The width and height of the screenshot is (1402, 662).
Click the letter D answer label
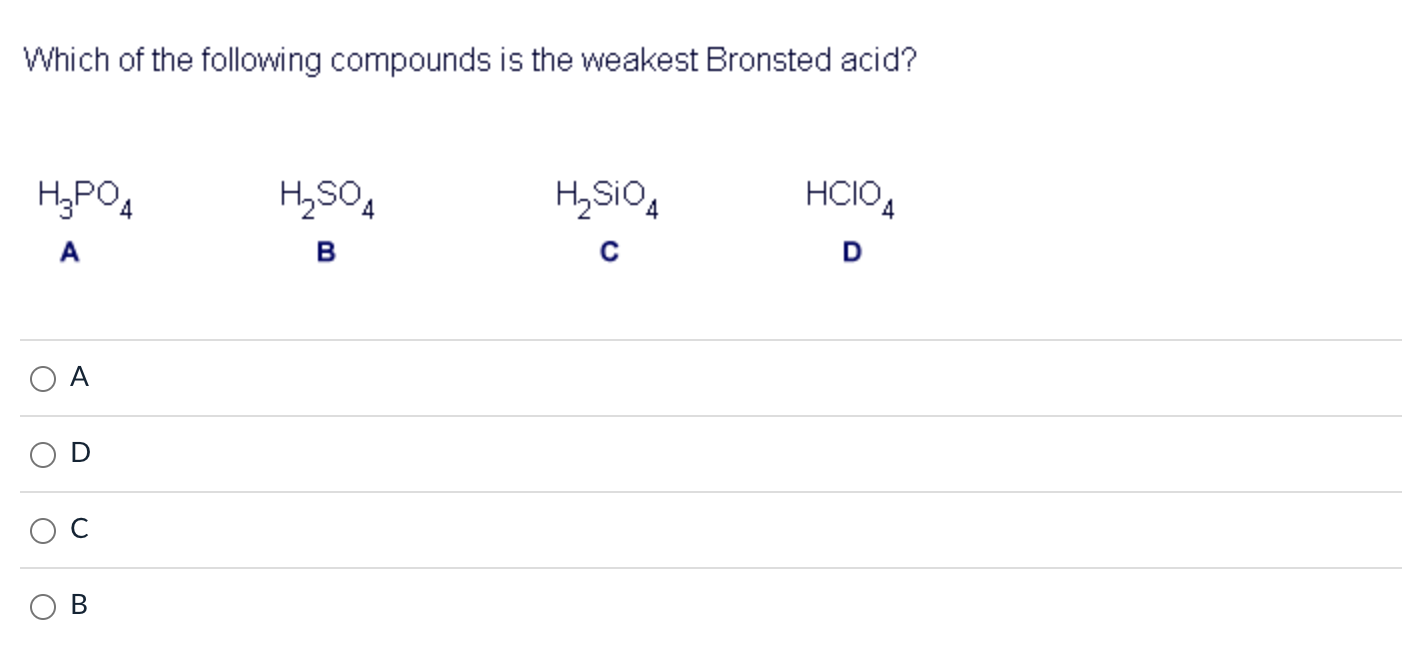coord(80,453)
